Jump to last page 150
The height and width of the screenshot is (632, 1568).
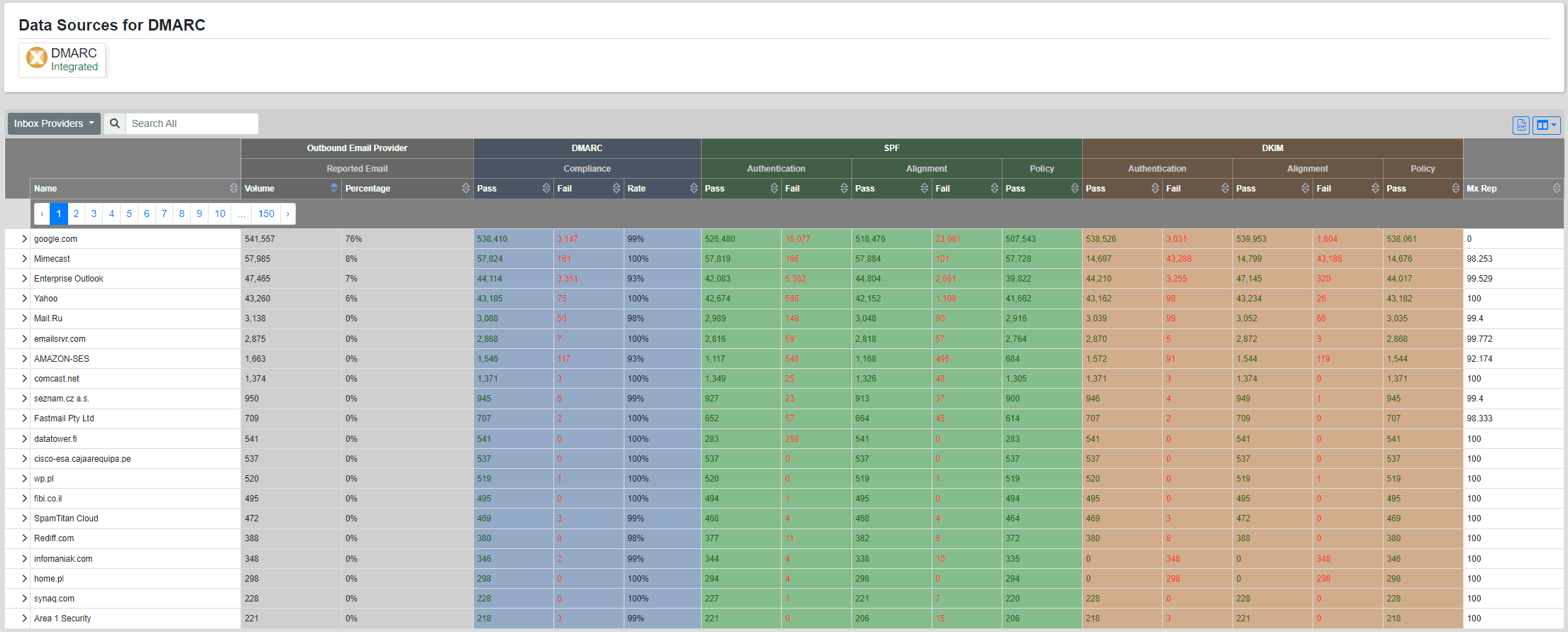pos(266,214)
